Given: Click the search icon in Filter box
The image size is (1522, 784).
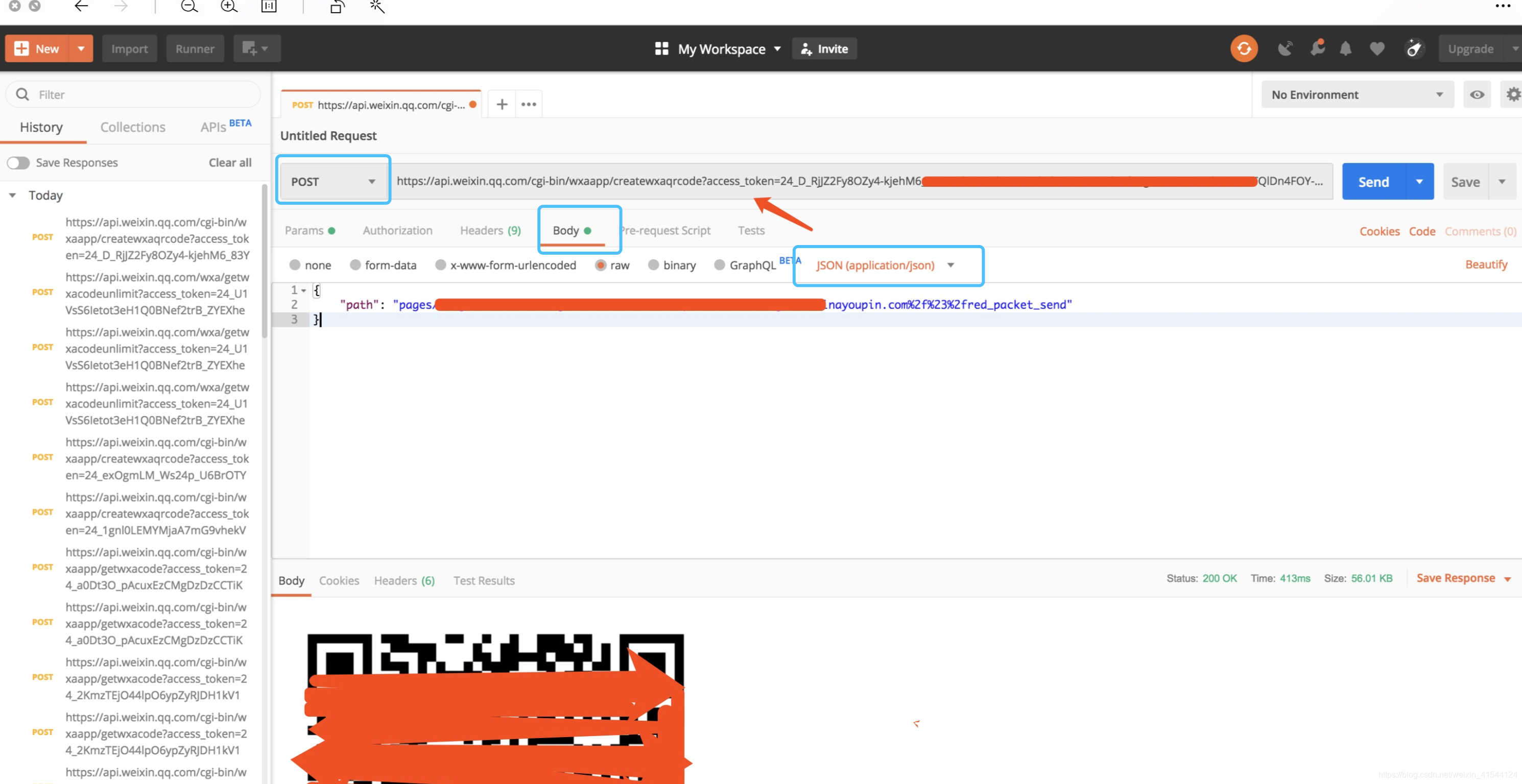Looking at the screenshot, I should 22,94.
